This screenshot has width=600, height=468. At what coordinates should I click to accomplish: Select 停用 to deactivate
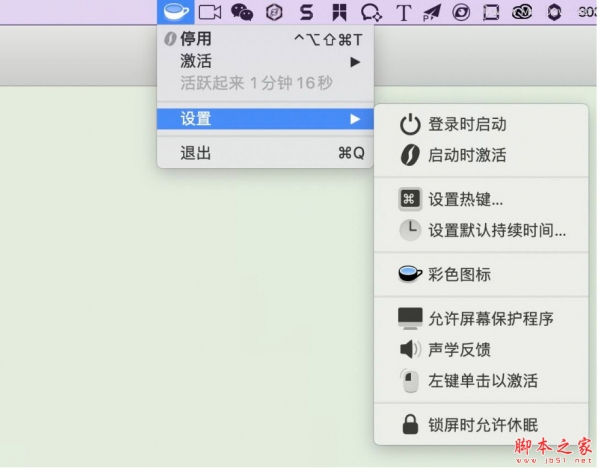click(x=265, y=39)
